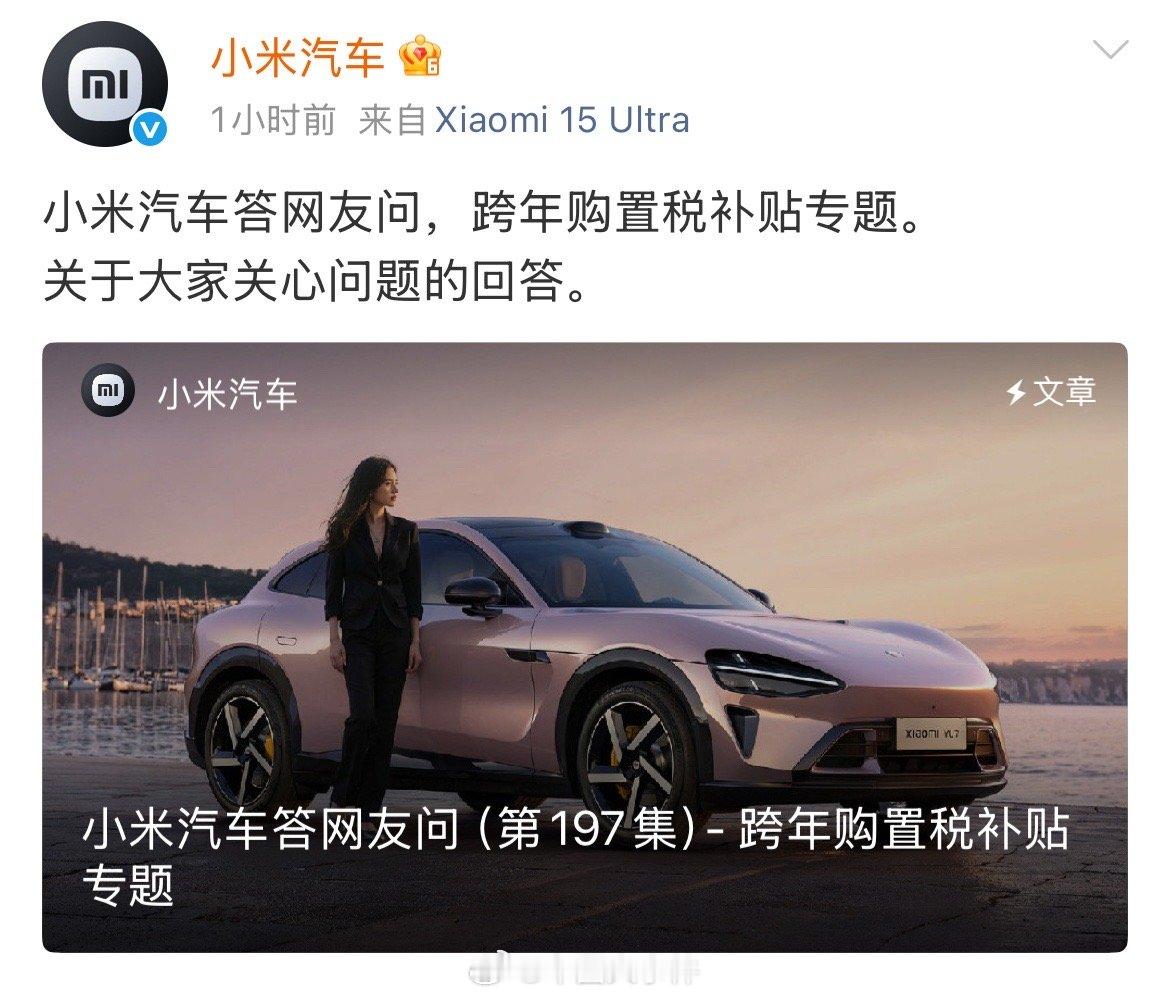This screenshot has height=997, width=1170.
Task: Click the blue verified badge on avatar
Action: (x=149, y=129)
